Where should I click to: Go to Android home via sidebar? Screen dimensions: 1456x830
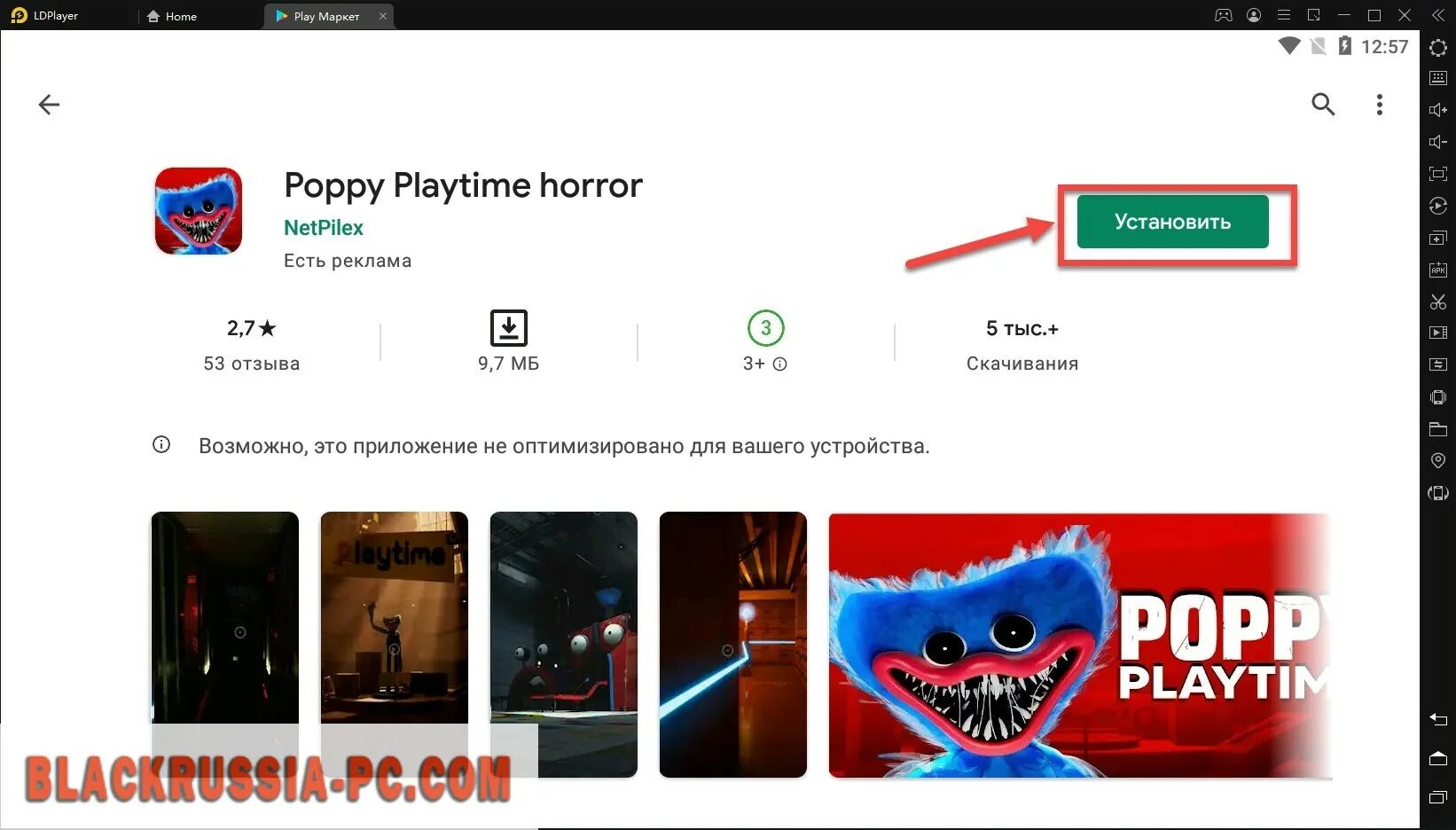coord(1438,758)
